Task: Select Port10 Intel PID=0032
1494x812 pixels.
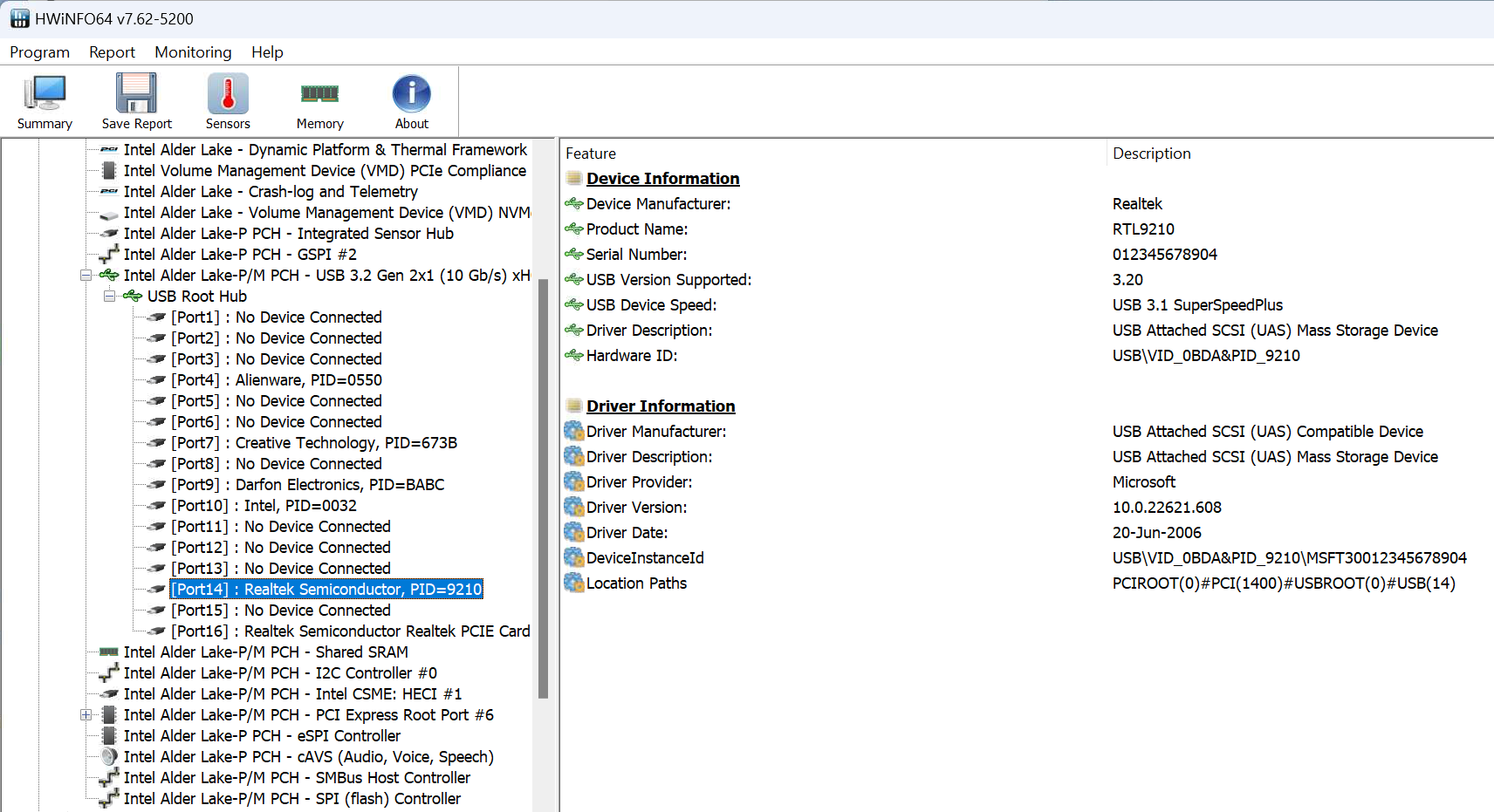Action: pos(264,506)
